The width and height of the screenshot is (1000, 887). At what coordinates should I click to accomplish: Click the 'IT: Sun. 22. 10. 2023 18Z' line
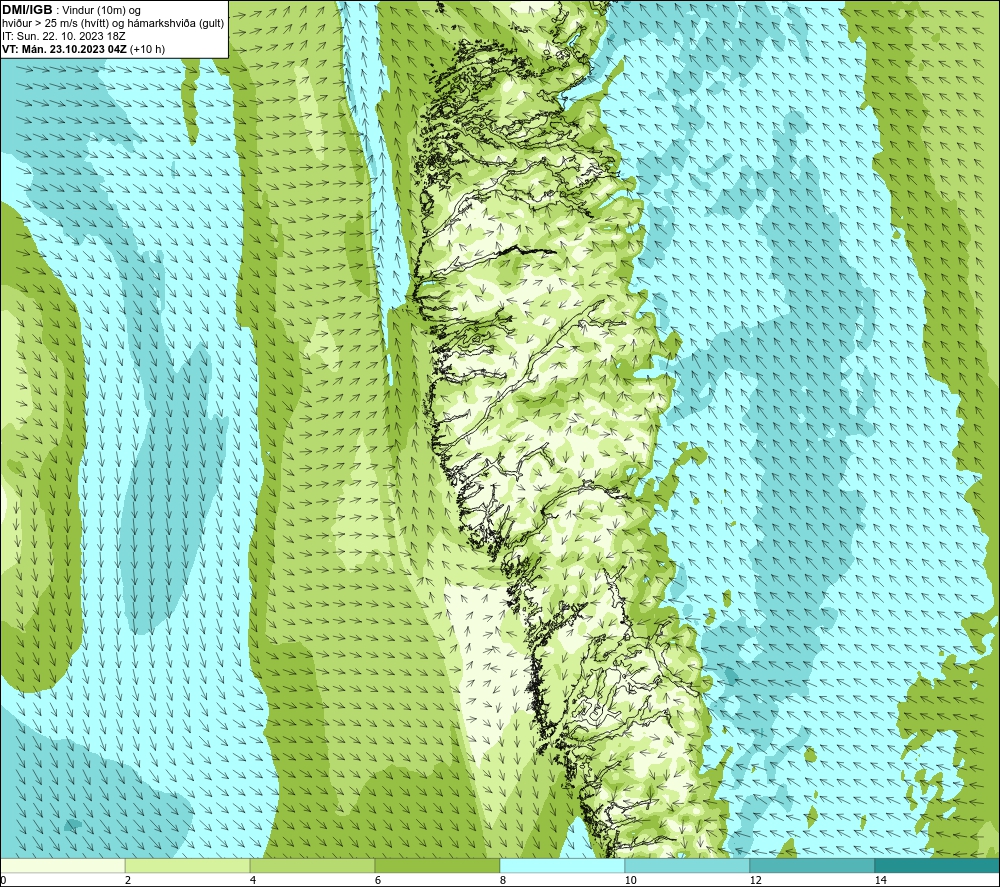pos(64,36)
